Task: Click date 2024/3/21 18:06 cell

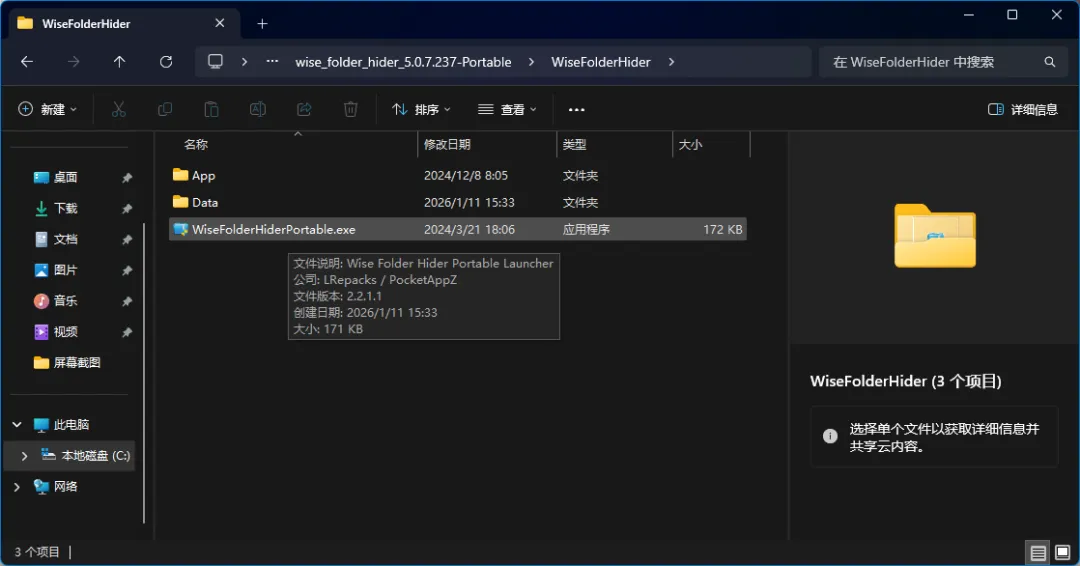Action: pos(469,229)
